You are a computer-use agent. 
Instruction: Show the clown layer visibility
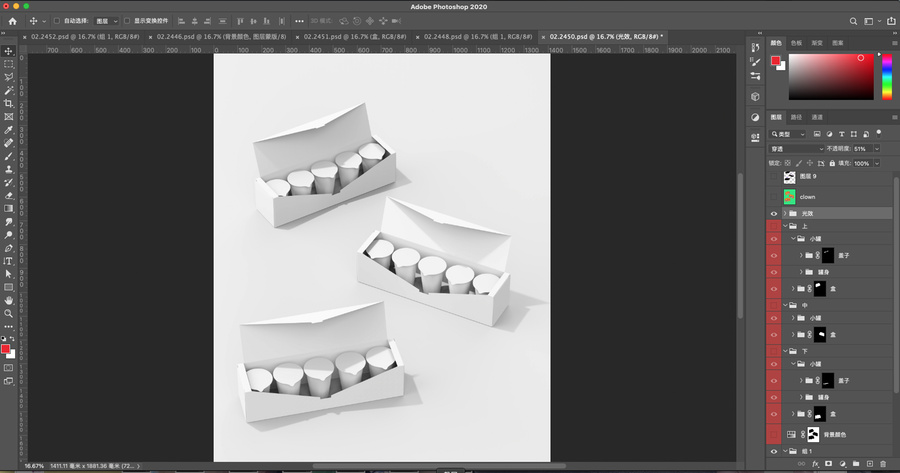[x=773, y=197]
